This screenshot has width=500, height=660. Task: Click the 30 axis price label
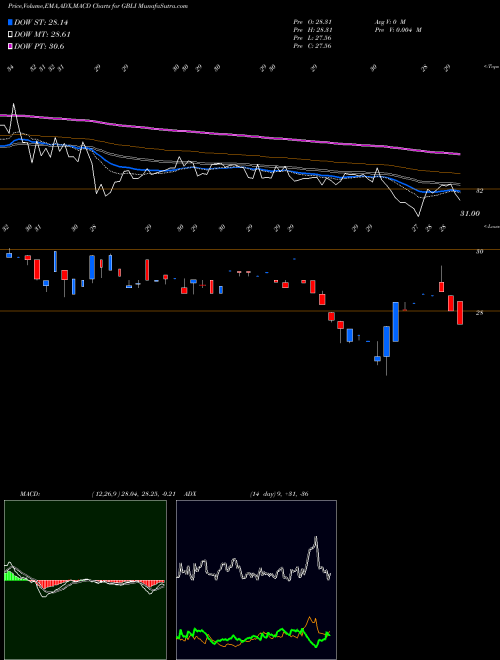click(479, 252)
